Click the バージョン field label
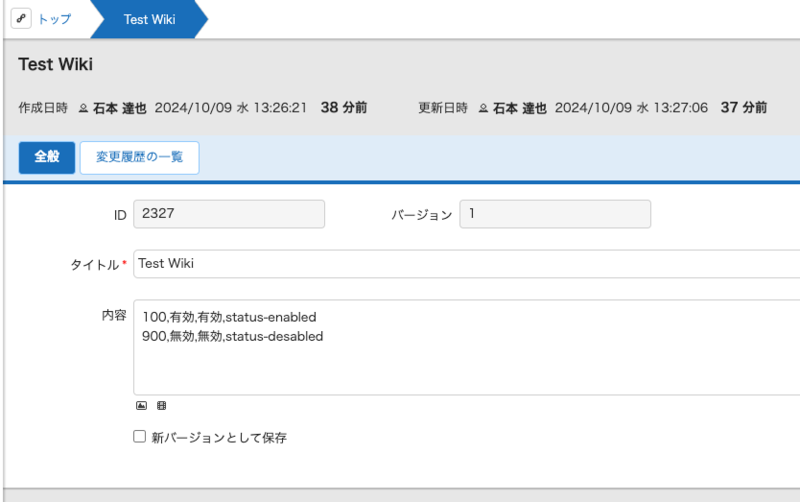The height and width of the screenshot is (502, 800). 422,215
